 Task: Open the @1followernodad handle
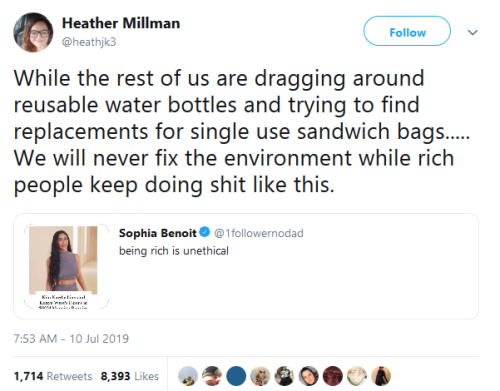[x=259, y=233]
